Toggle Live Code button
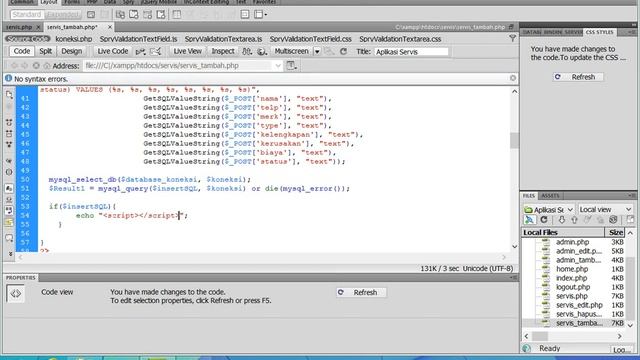This screenshot has height=360, width=640. pyautogui.click(x=112, y=51)
